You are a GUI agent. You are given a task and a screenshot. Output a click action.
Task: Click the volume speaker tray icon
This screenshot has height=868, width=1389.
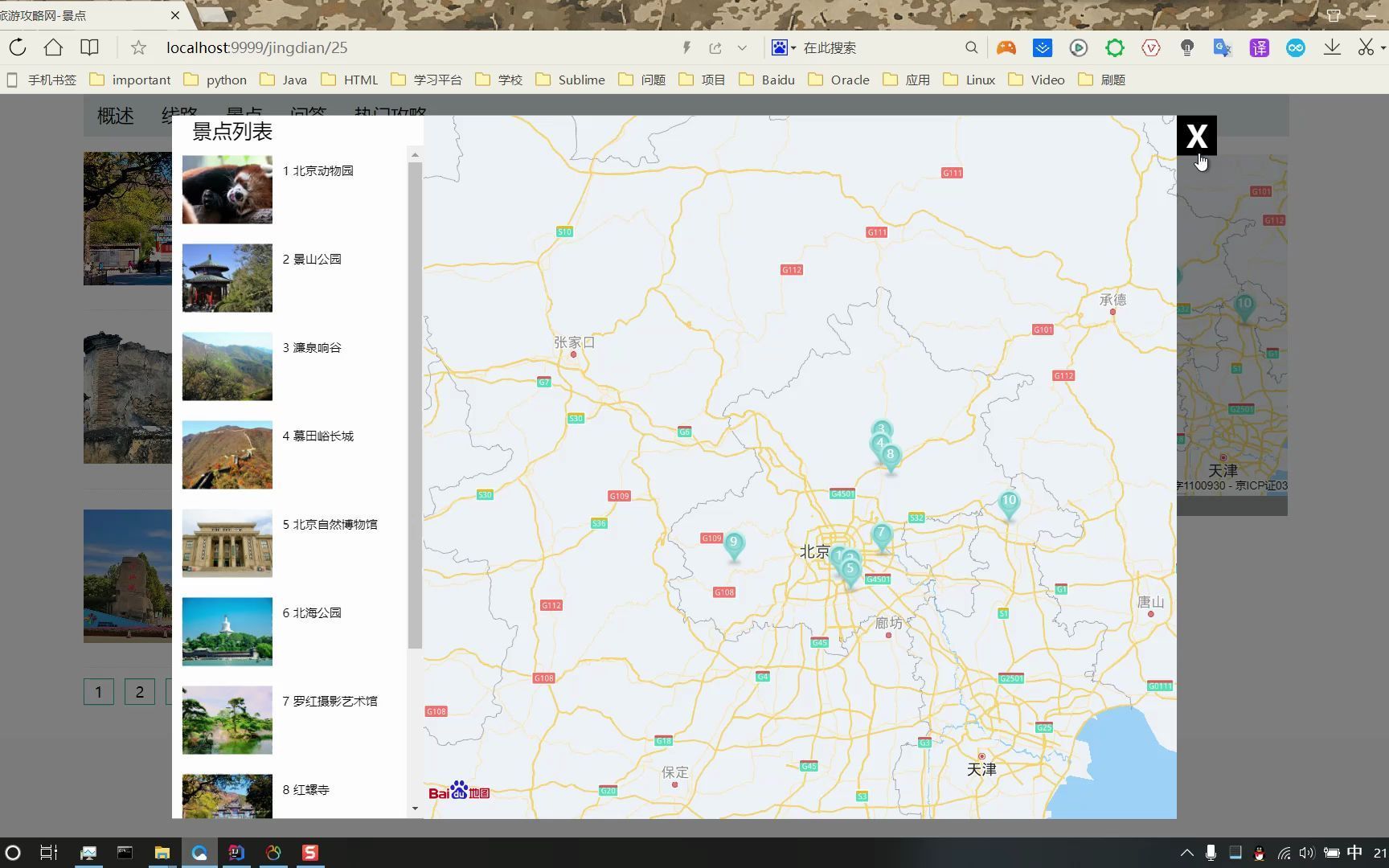pos(1307,853)
